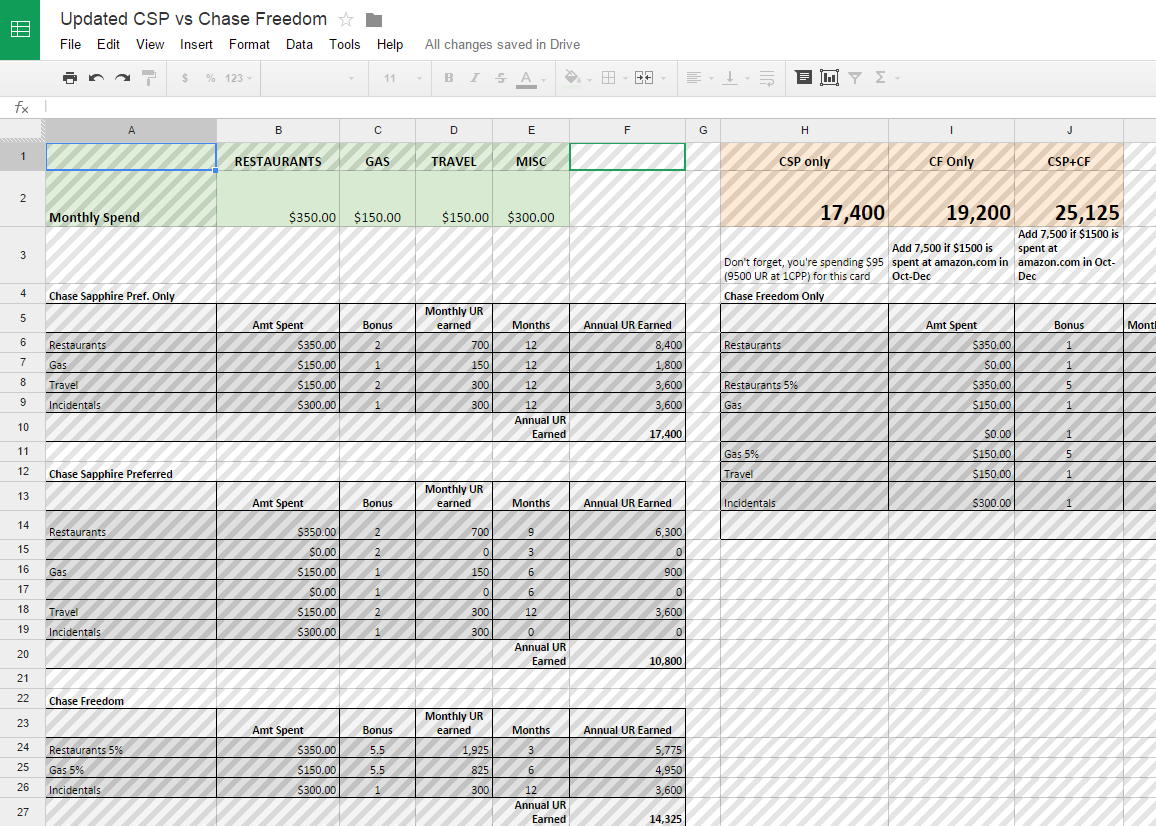The image size is (1156, 826).
Task: Click the Merge cells icon
Action: coord(644,77)
